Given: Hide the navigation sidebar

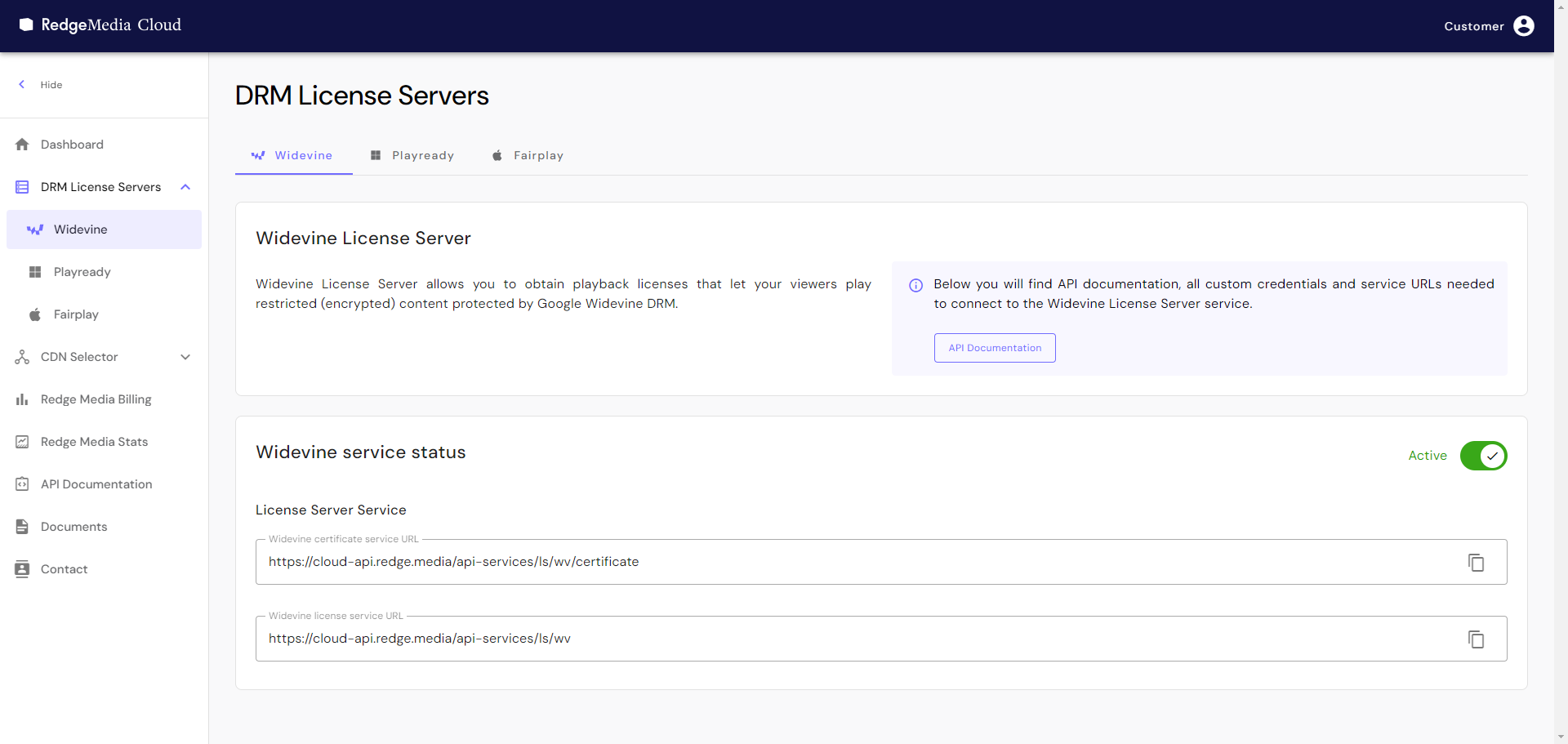Looking at the screenshot, I should 38,84.
